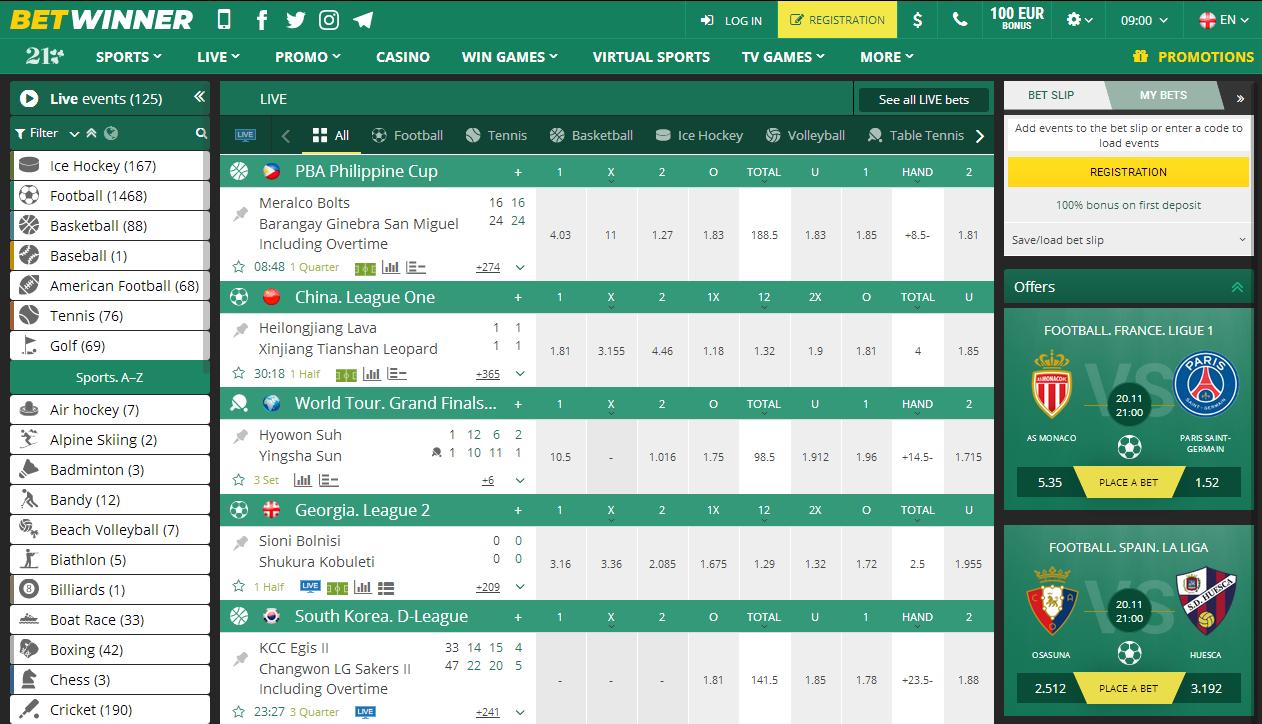Expand PBA Philippine Cup plus icon
This screenshot has width=1262, height=724.
pos(518,172)
